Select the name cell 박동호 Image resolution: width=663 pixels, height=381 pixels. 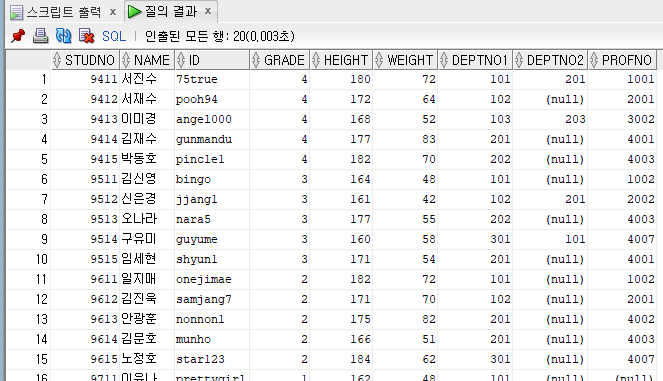[x=147, y=159]
